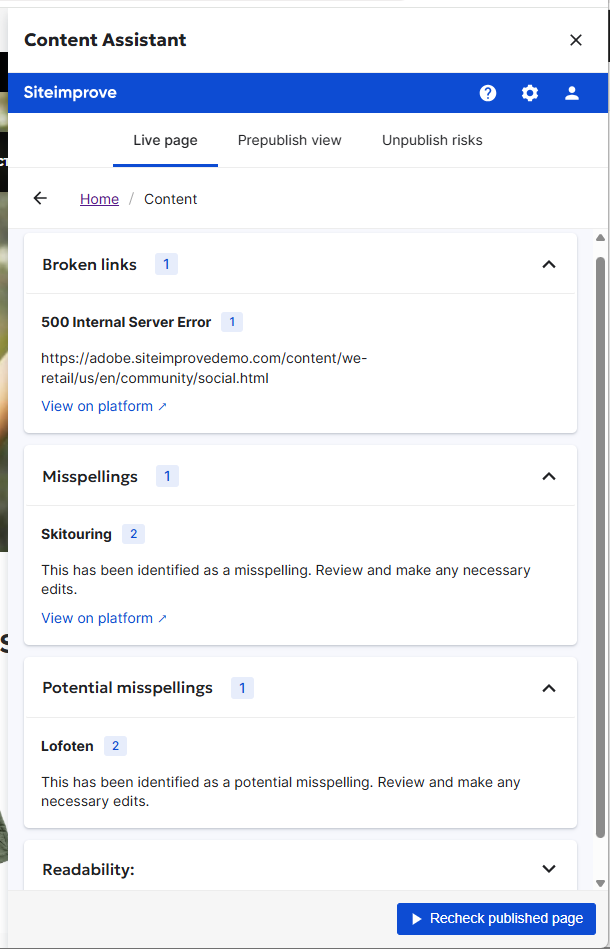
Task: Click the Skitouring count badge 2
Action: (133, 534)
